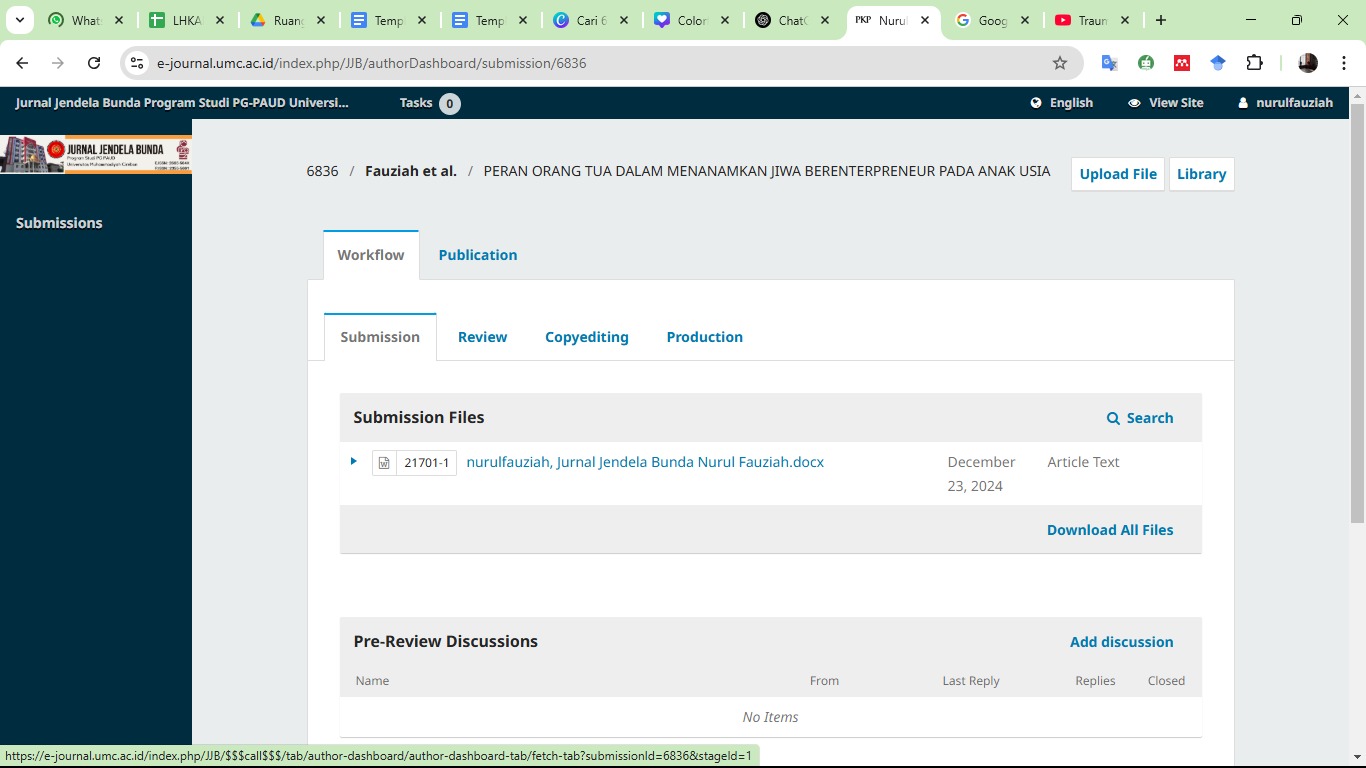Open View Site with the eye icon

[x=1134, y=103]
